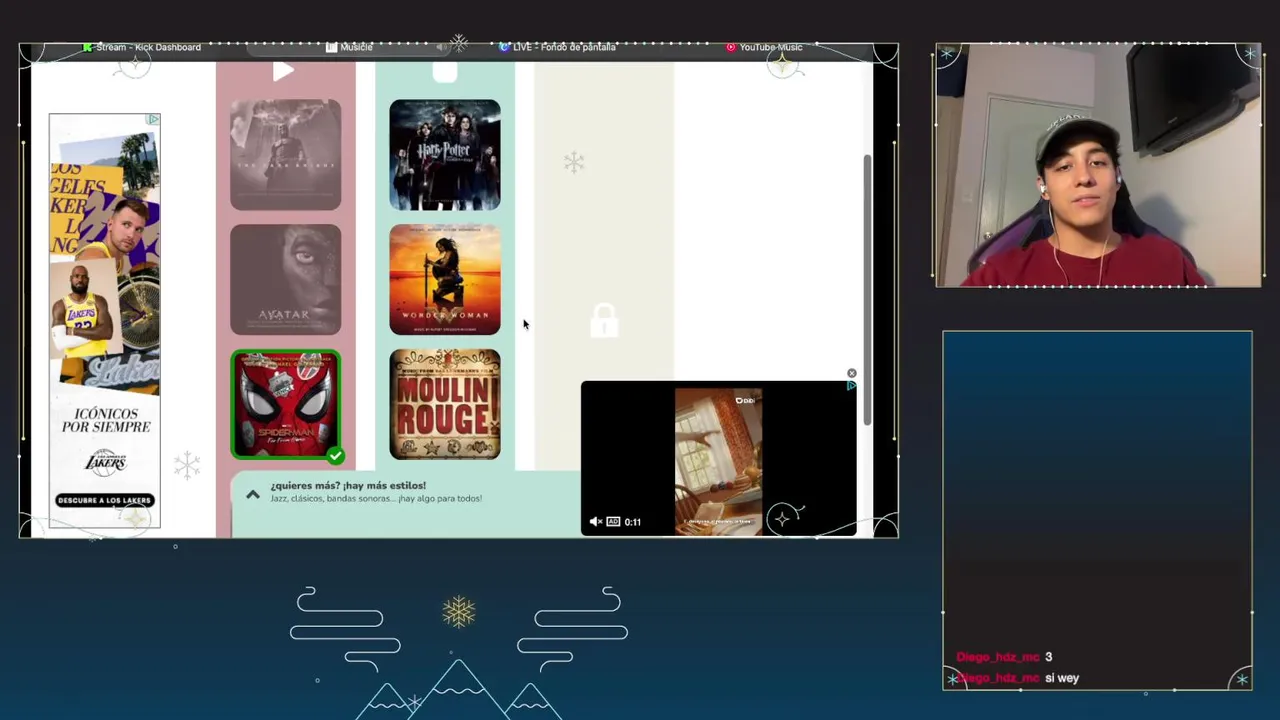The height and width of the screenshot is (720, 1280).
Task: Click the AdChoices icon on the video ad
Action: 851,386
